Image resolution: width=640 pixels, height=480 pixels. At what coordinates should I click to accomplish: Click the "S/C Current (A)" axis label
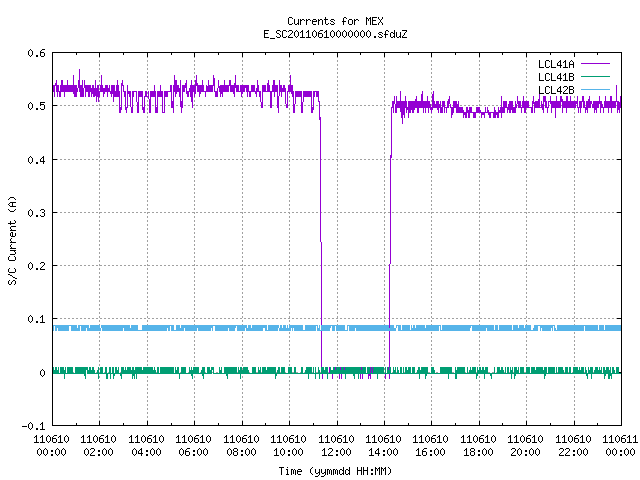pyautogui.click(x=12, y=240)
